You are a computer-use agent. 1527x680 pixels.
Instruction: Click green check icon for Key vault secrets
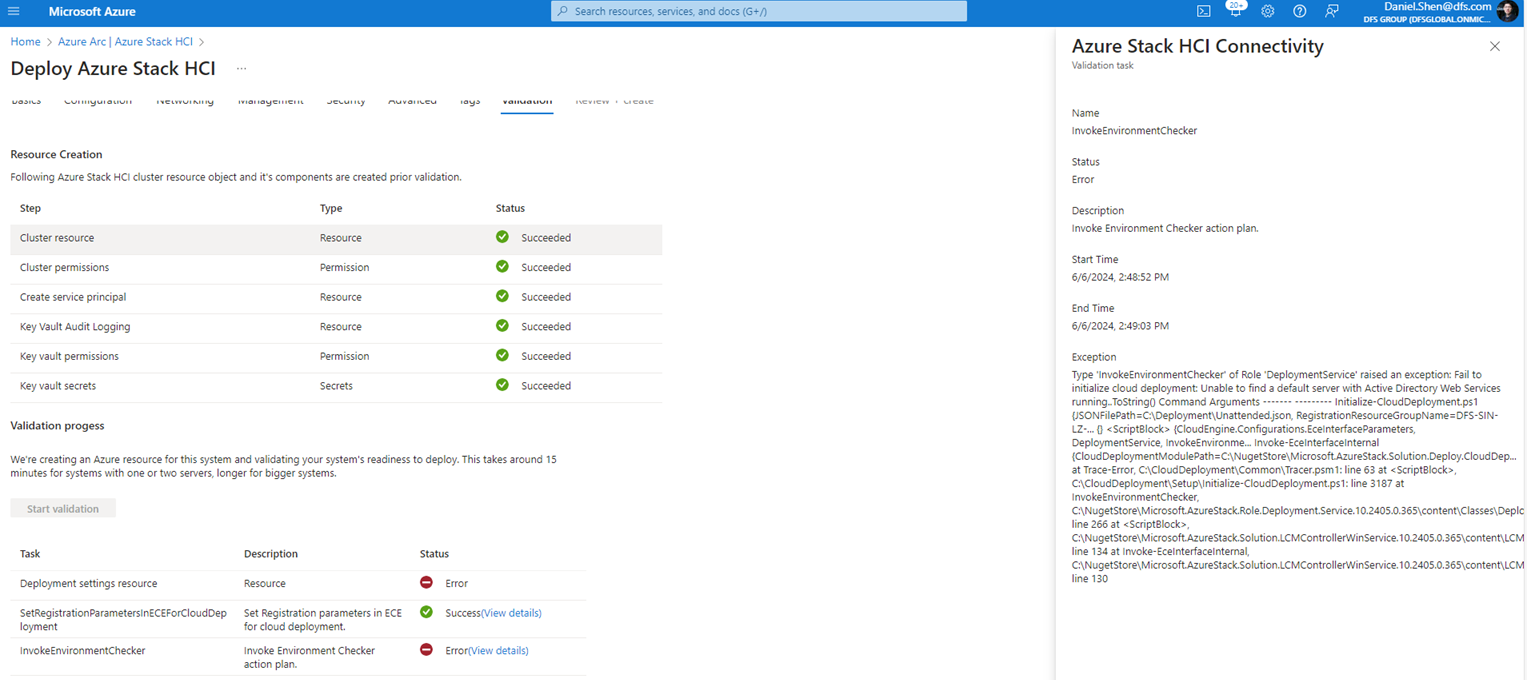click(x=502, y=385)
